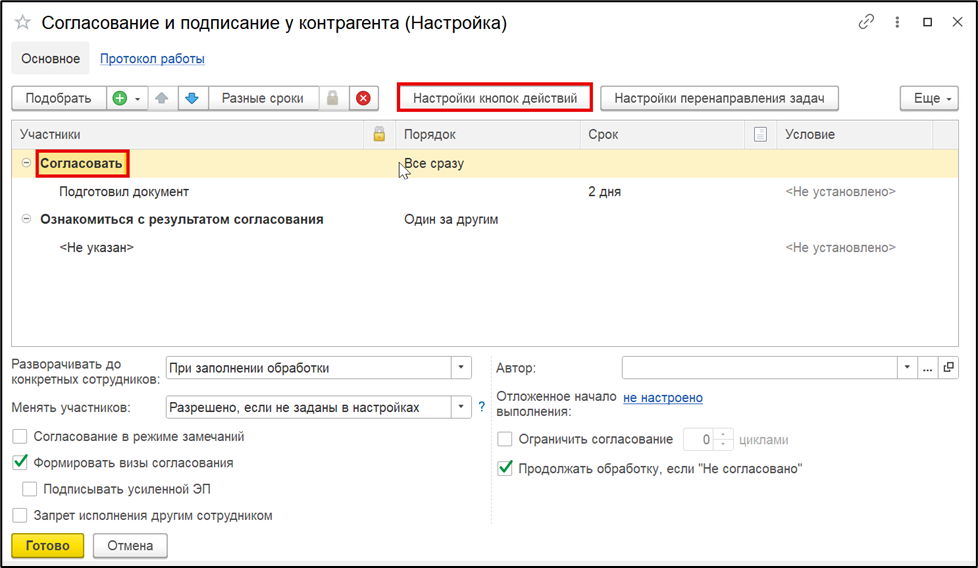Click the Все сразу order cell
Image resolution: width=978 pixels, height=568 pixels.
(488, 163)
